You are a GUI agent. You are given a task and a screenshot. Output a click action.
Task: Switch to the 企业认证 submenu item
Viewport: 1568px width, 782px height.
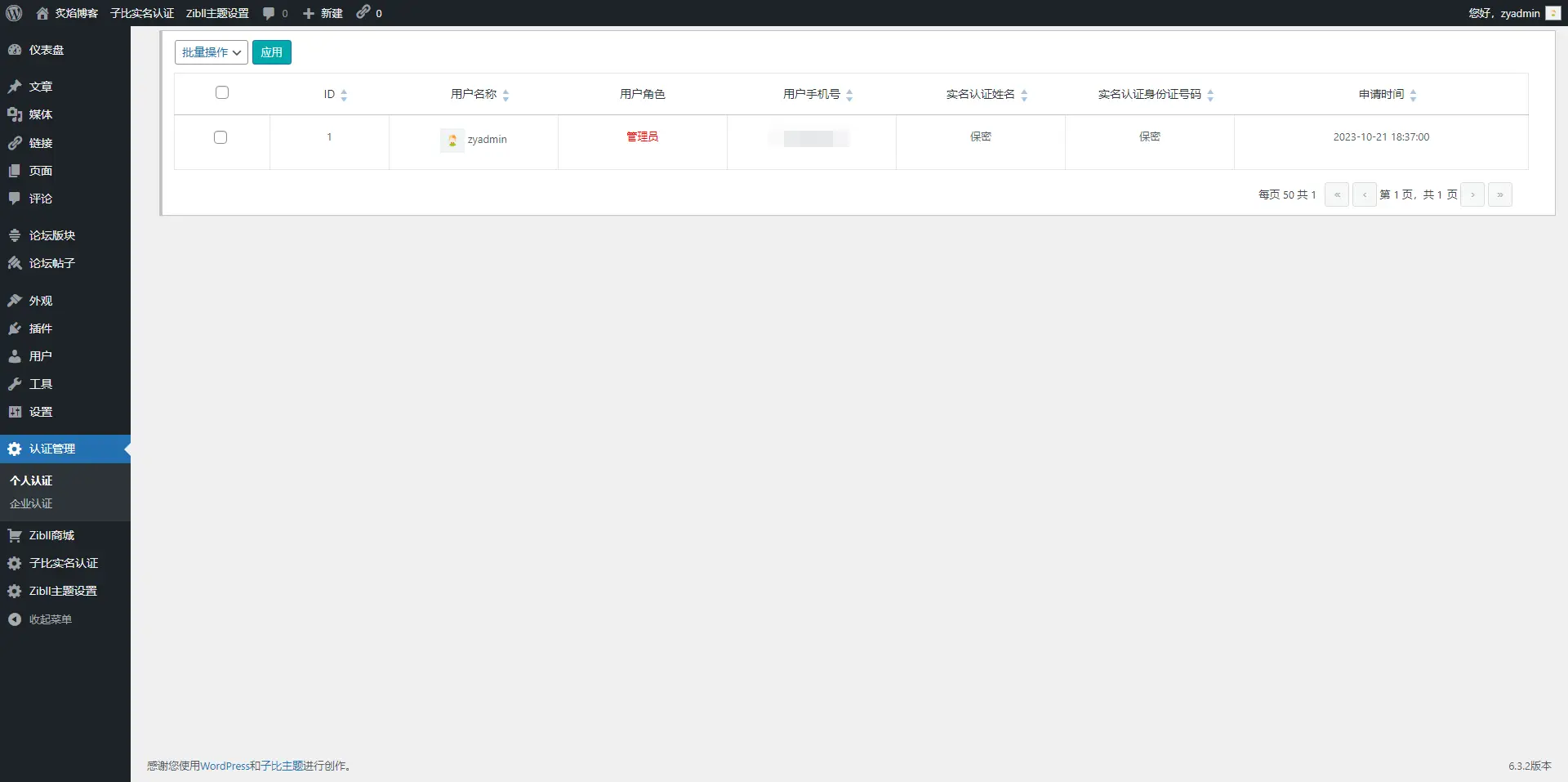[x=31, y=503]
